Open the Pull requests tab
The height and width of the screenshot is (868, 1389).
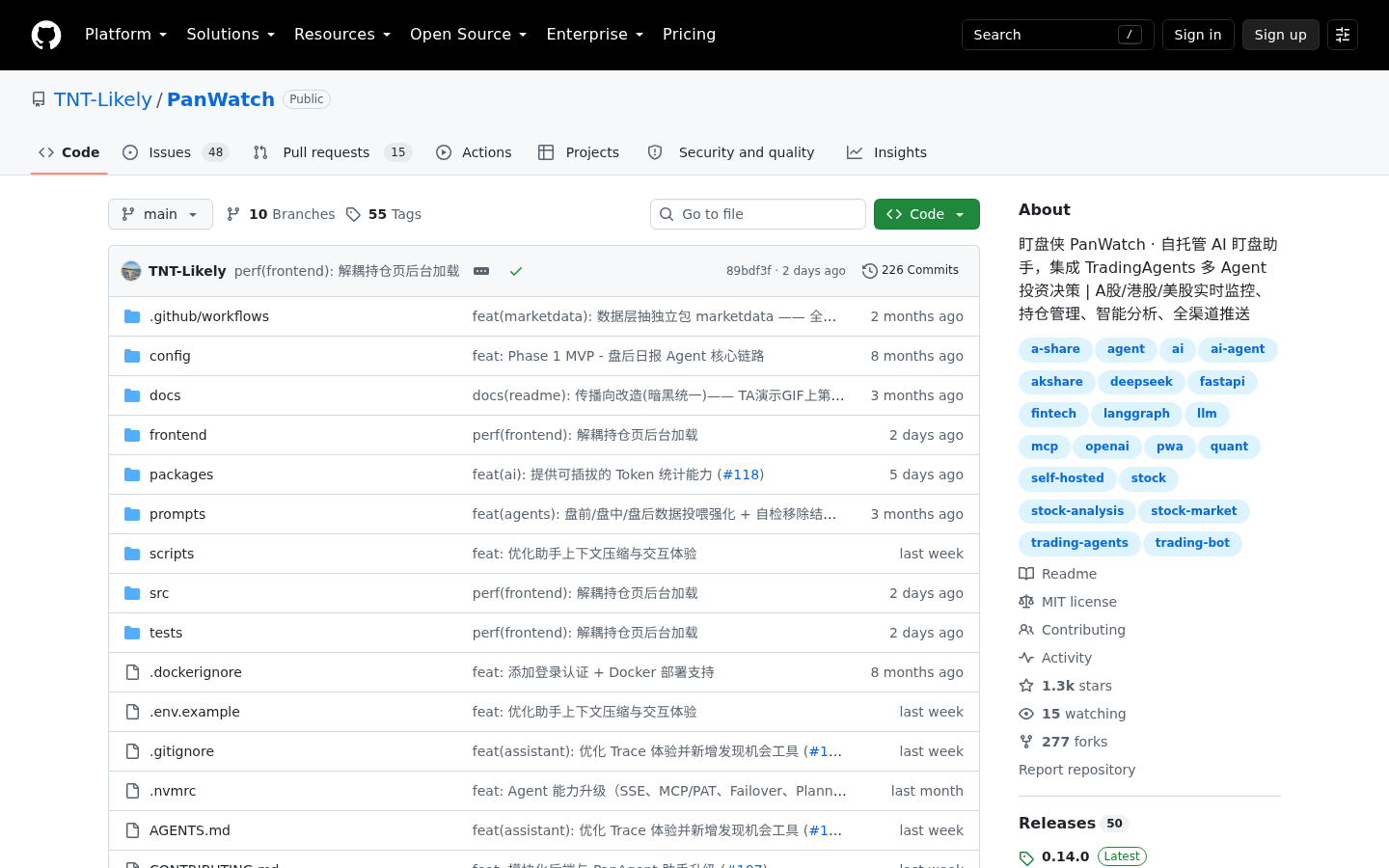(333, 152)
